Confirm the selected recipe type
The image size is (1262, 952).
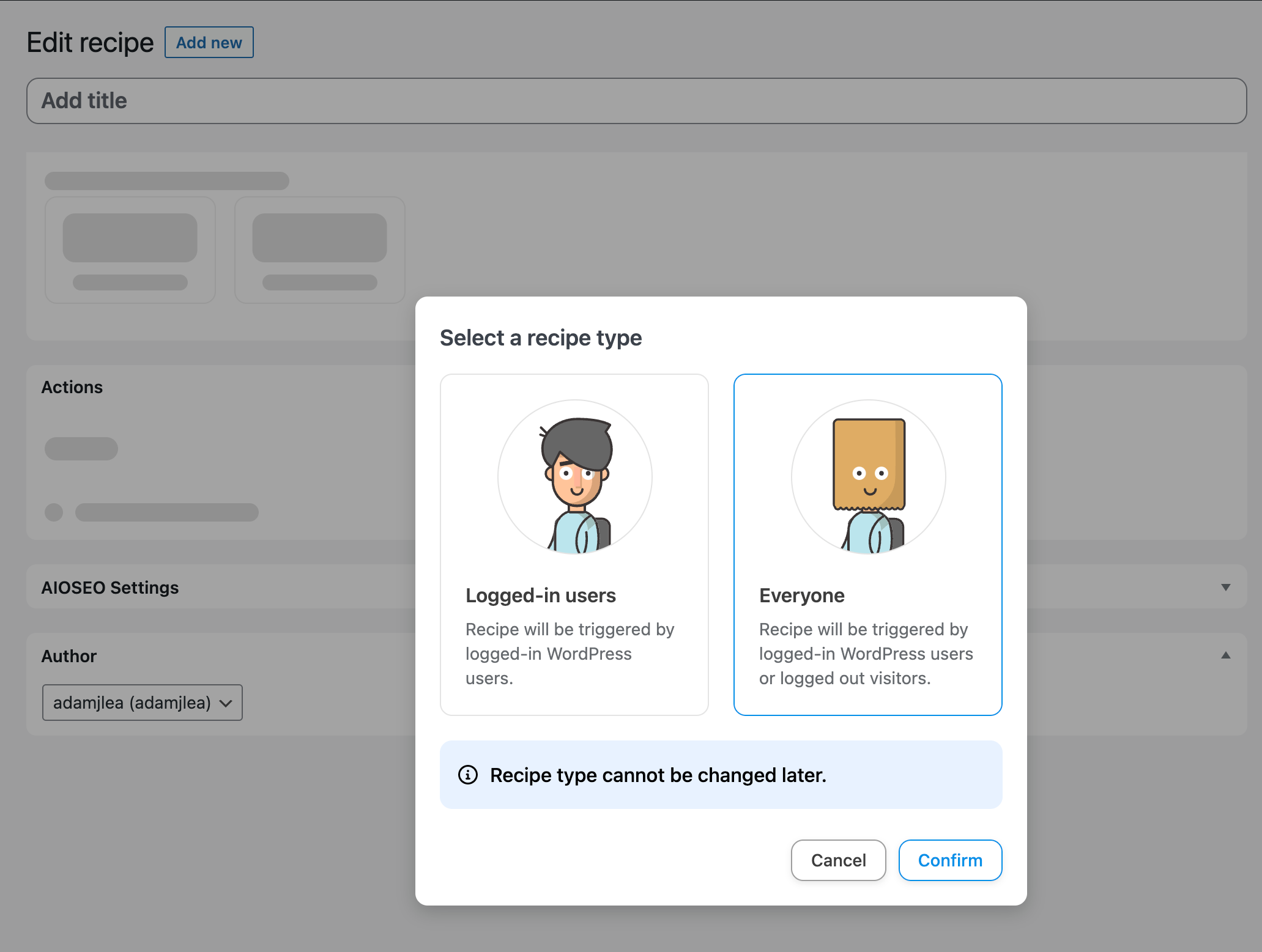pos(950,860)
